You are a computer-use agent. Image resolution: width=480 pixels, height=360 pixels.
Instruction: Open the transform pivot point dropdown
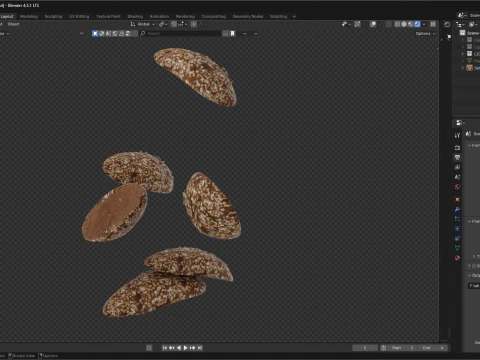pos(163,24)
